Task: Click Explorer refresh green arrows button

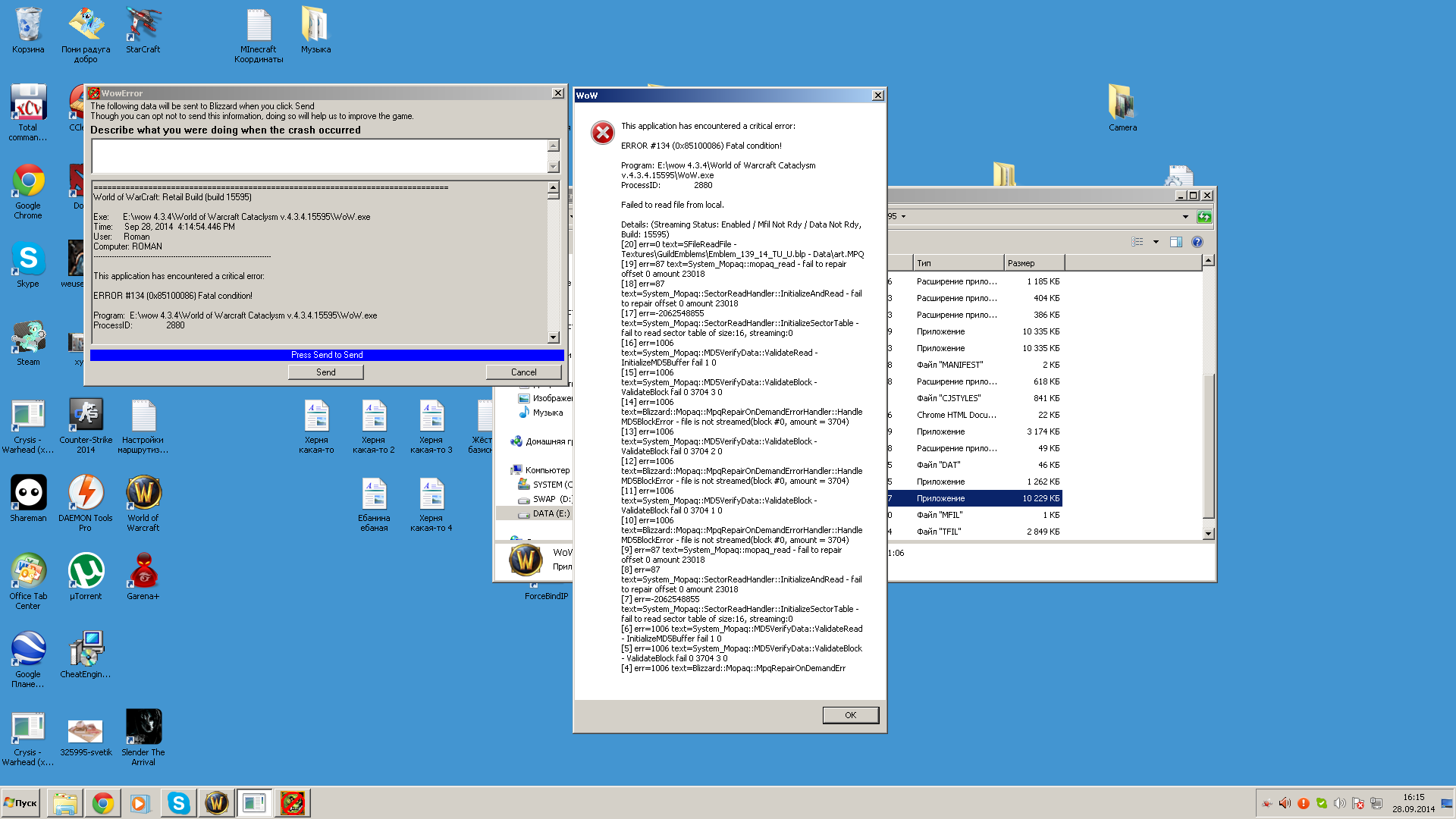Action: coord(1204,217)
